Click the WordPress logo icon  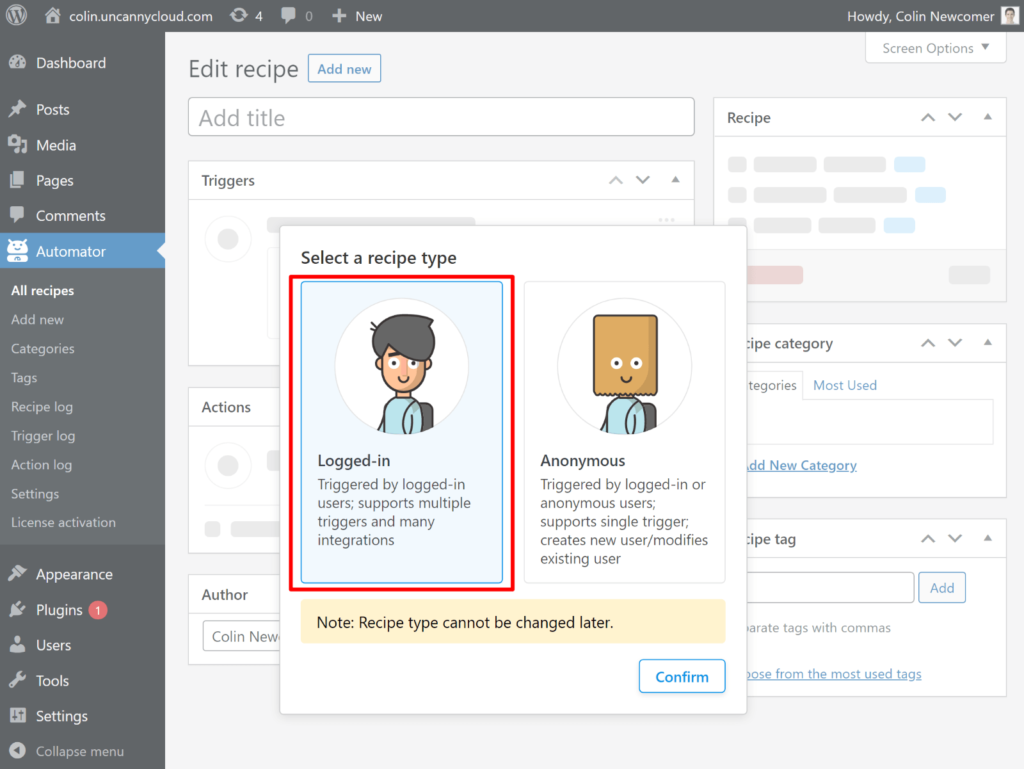16,16
